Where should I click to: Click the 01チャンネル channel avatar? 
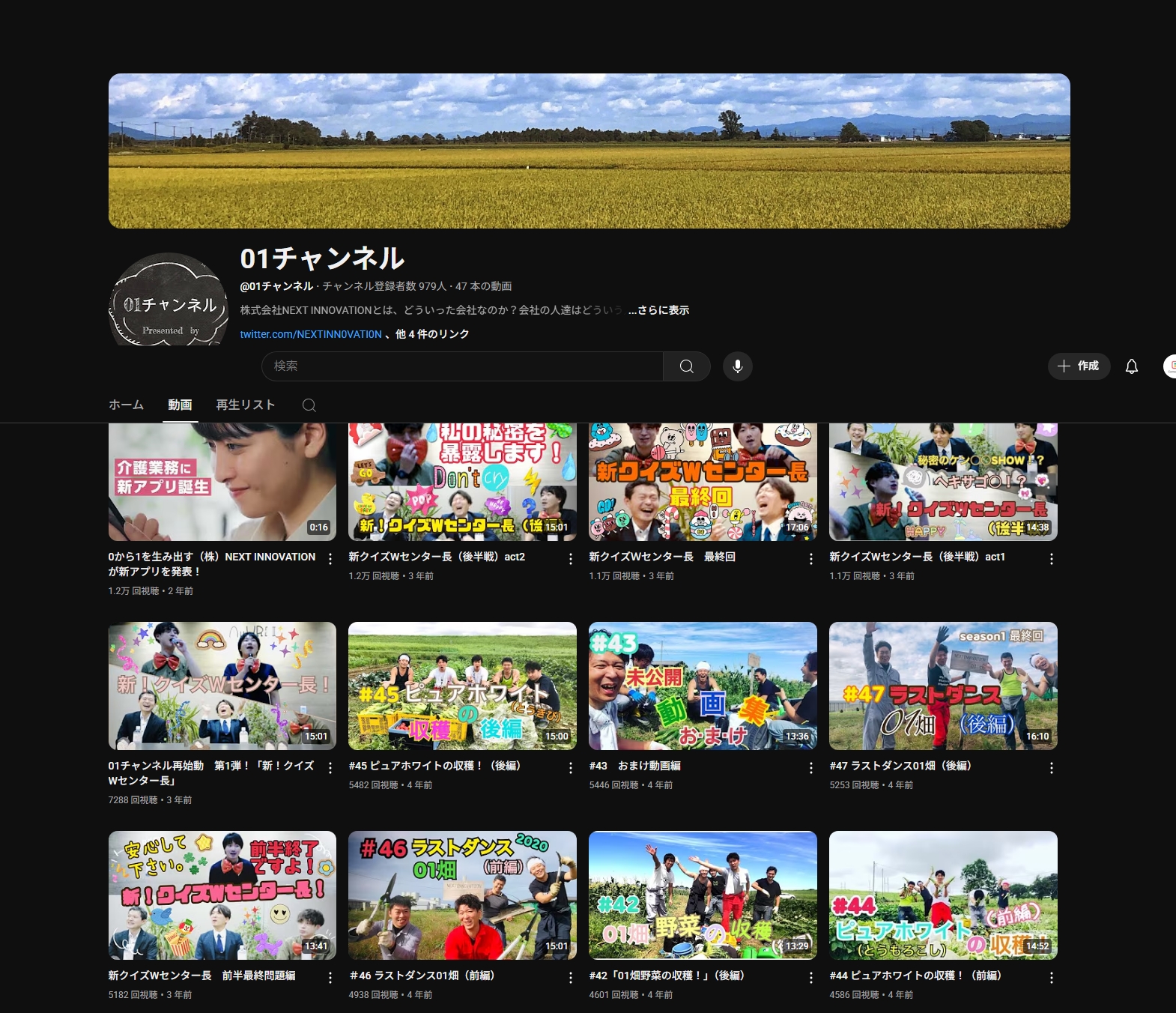tap(169, 300)
